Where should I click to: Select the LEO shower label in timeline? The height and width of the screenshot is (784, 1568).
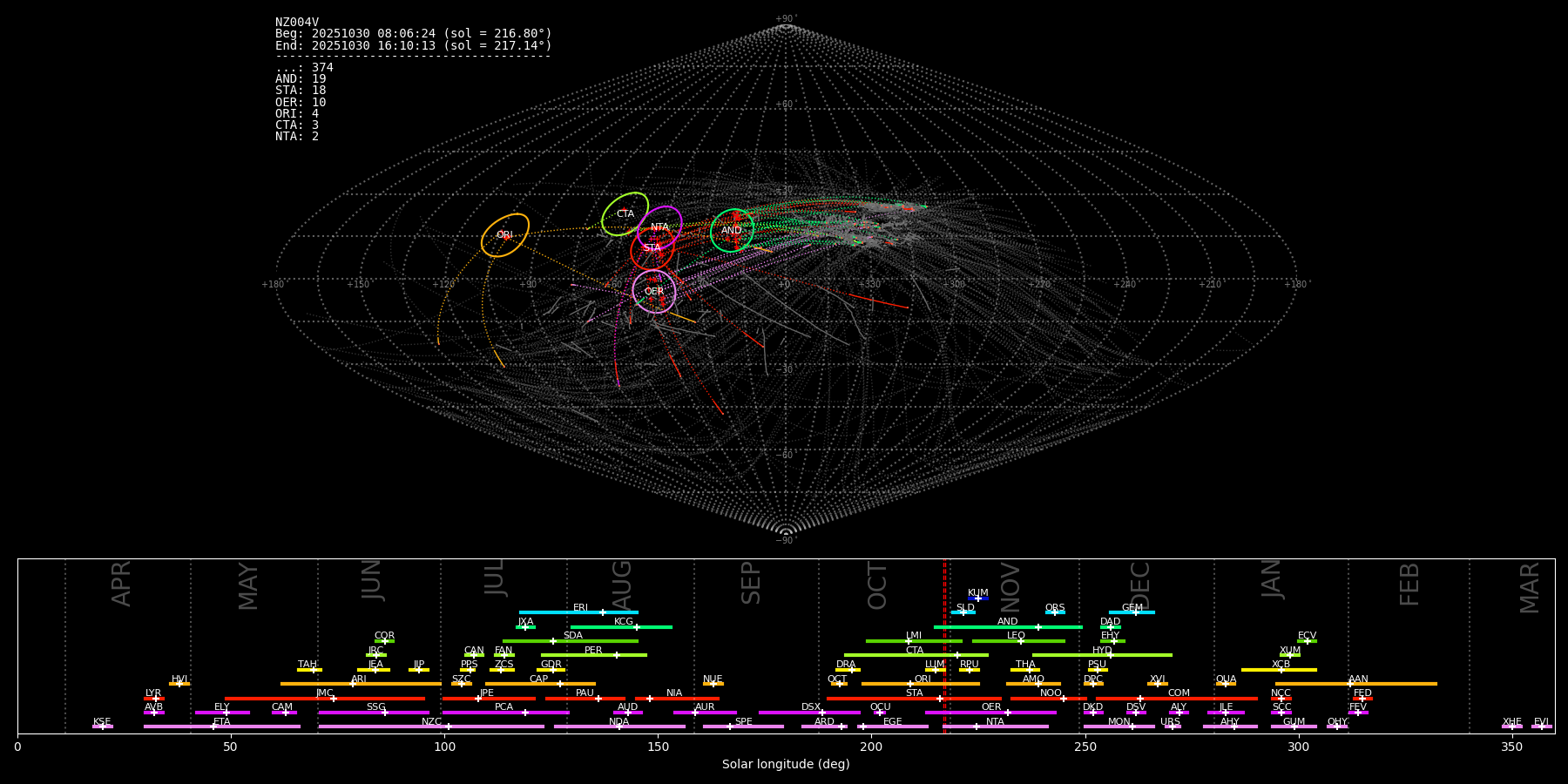(1017, 636)
